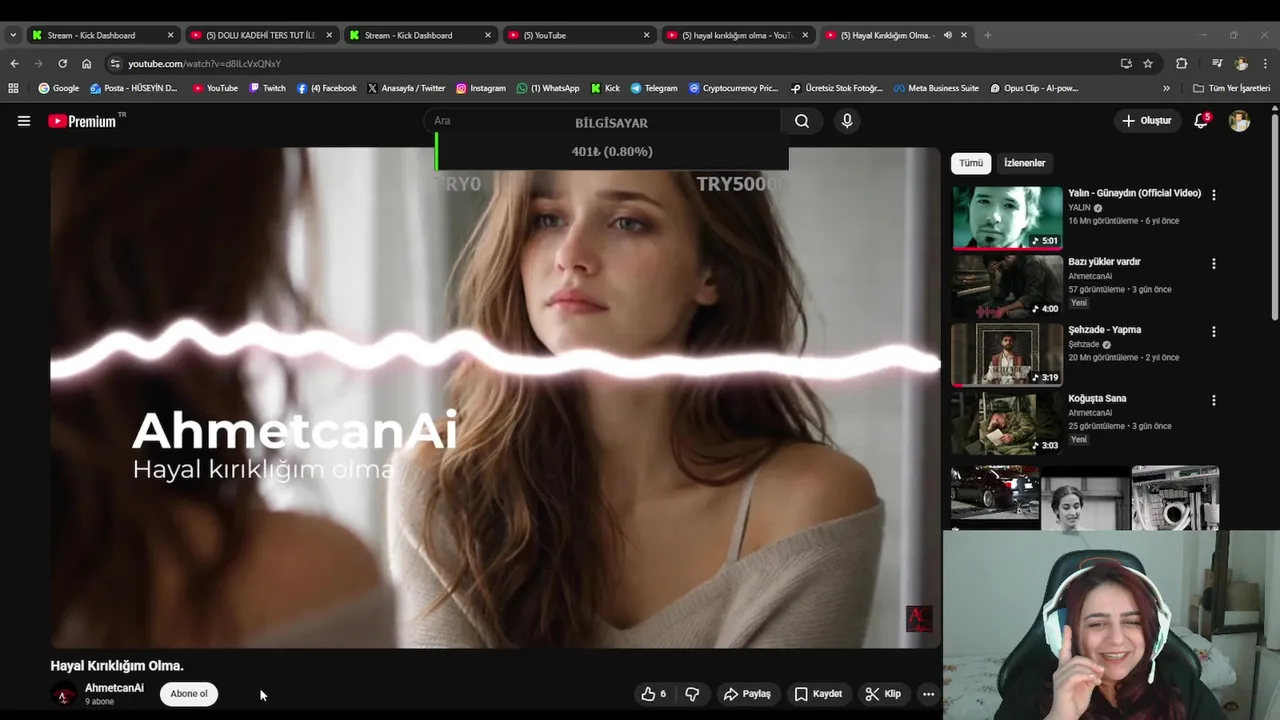Open options menu for Koğuşta Sana
Image resolution: width=1280 pixels, height=720 pixels.
click(1214, 400)
